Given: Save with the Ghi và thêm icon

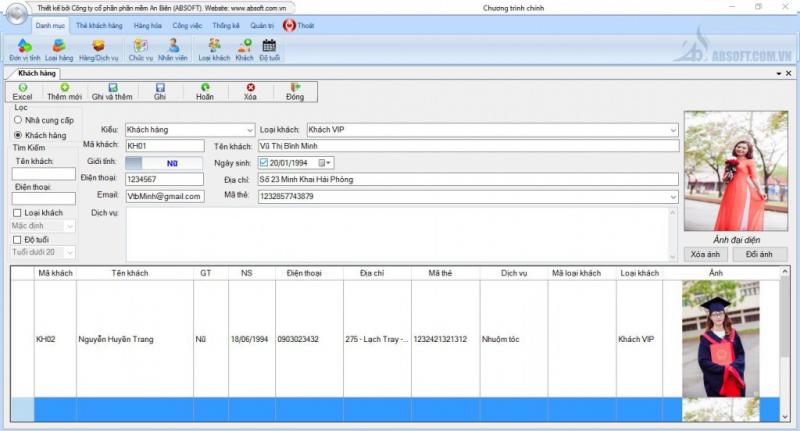Looking at the screenshot, I should coord(112,92).
